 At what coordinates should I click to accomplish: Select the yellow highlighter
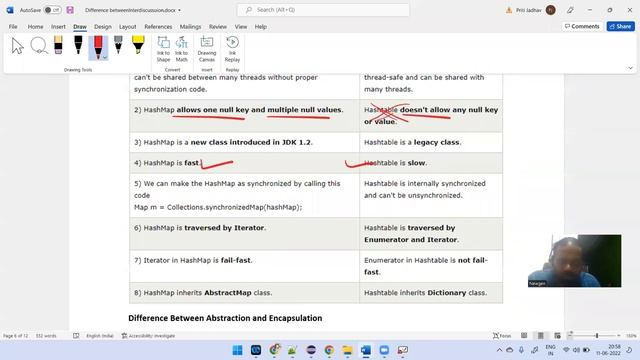pyautogui.click(x=138, y=45)
